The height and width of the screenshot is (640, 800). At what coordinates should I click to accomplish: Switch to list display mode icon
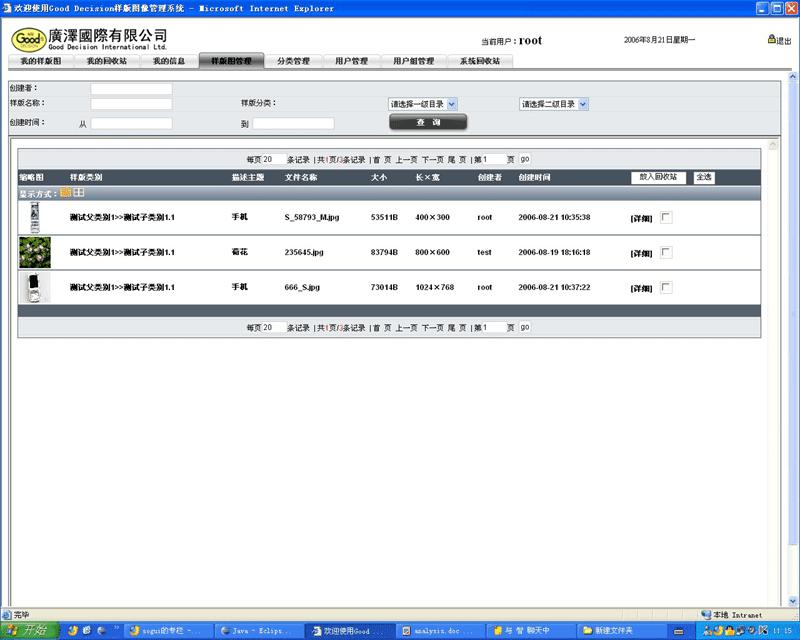coord(65,192)
